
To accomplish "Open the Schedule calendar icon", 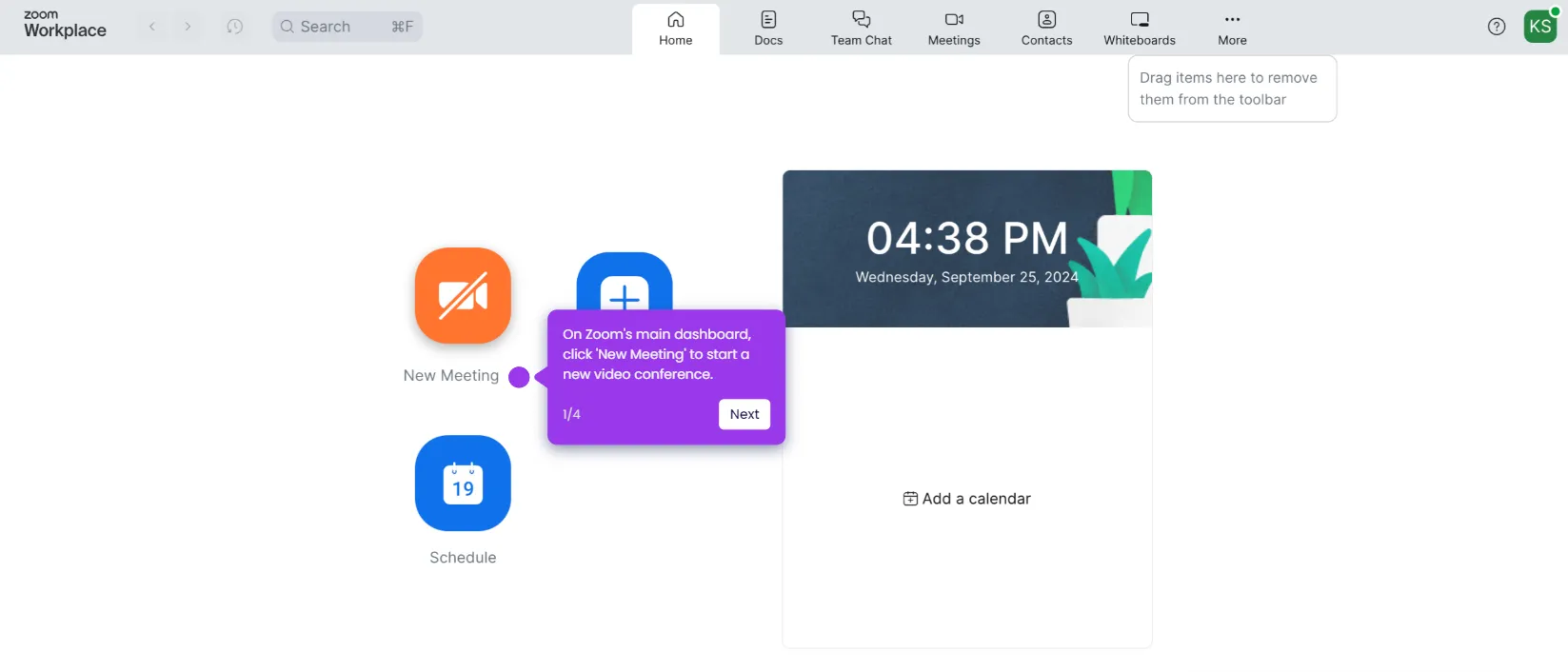I will coord(463,483).
